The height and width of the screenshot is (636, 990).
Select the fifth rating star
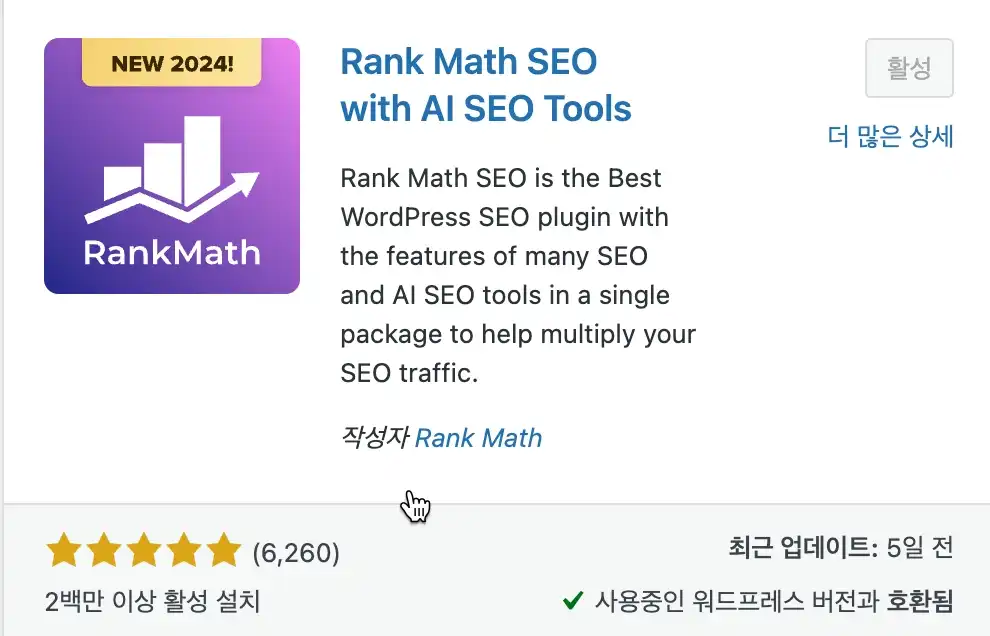224,551
